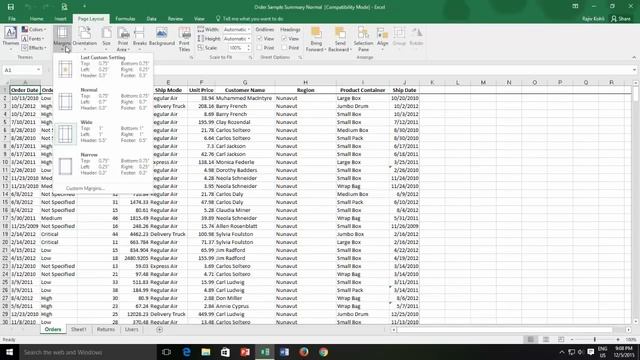Choose Normal margins preset
This screenshot has width=640, height=360.
point(103,99)
